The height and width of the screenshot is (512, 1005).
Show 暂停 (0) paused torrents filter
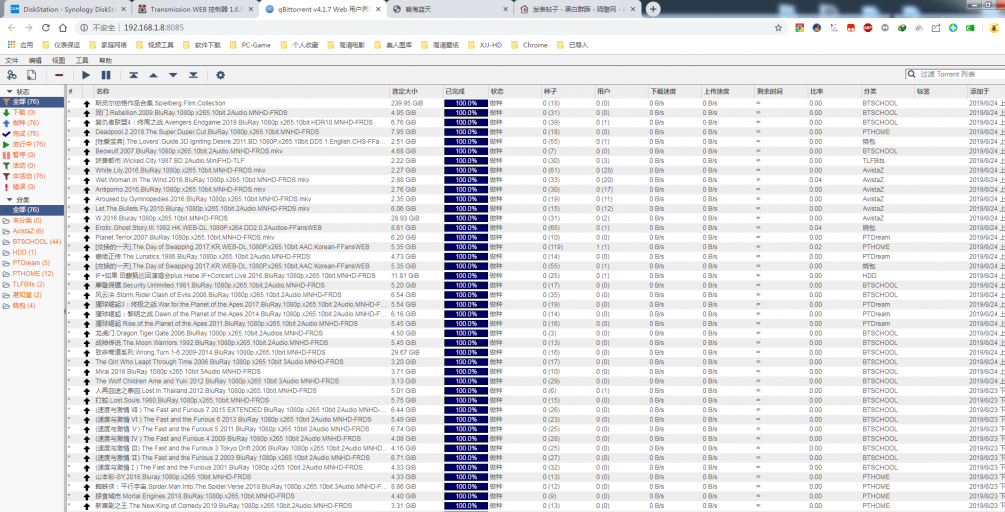point(24,155)
